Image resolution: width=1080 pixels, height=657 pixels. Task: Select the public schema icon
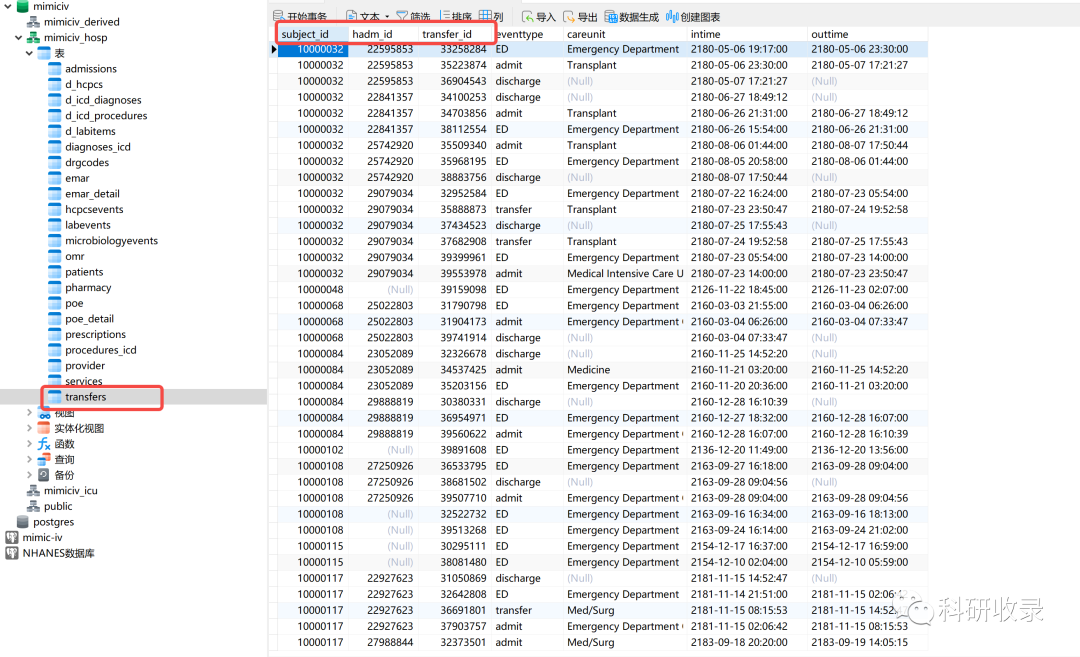[x=33, y=506]
